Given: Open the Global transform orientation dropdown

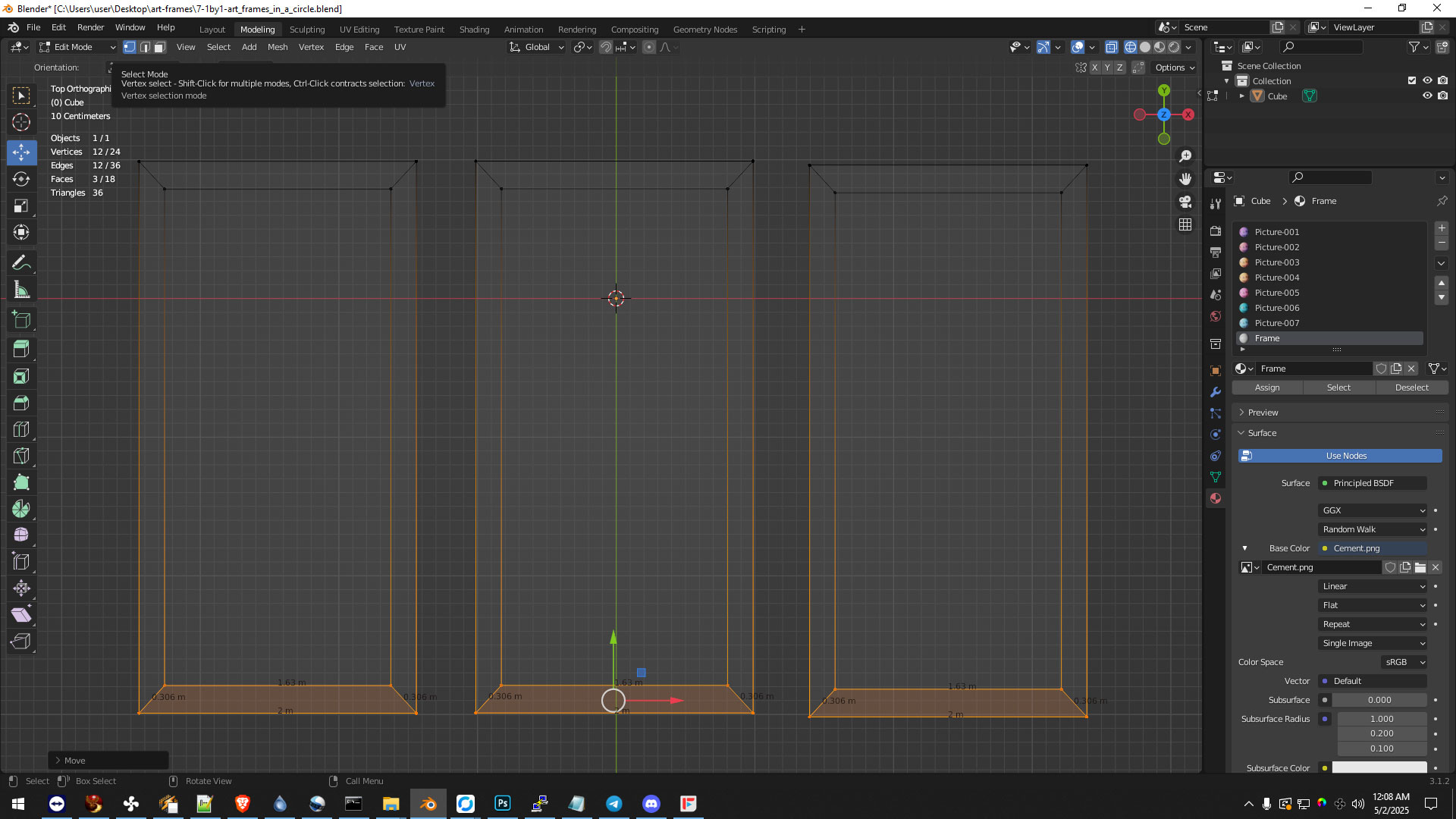Looking at the screenshot, I should pos(536,47).
